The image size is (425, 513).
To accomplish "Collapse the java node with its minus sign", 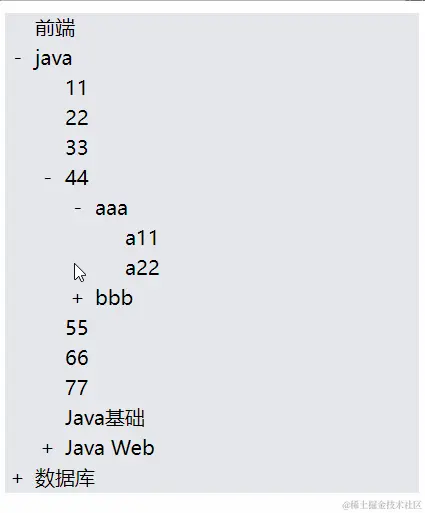I will click(x=18, y=59).
